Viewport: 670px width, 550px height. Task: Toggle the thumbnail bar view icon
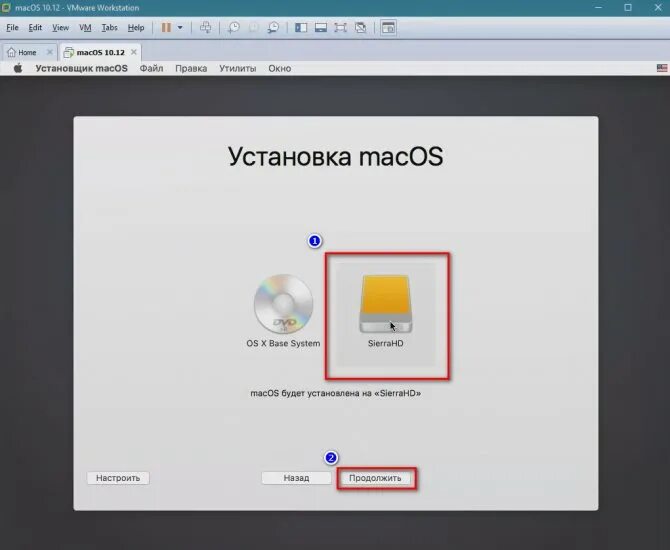320,27
